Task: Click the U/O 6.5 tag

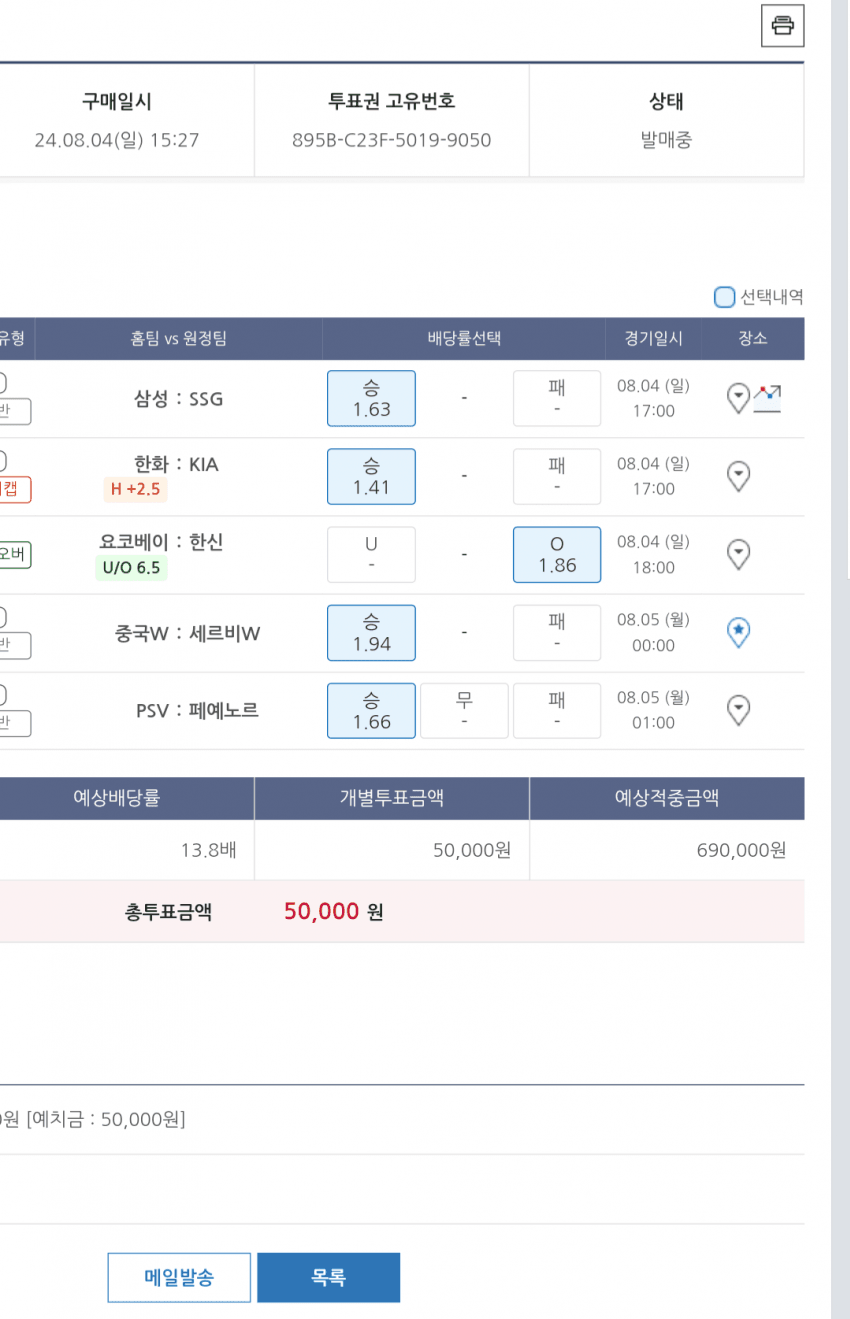Action: tap(128, 568)
